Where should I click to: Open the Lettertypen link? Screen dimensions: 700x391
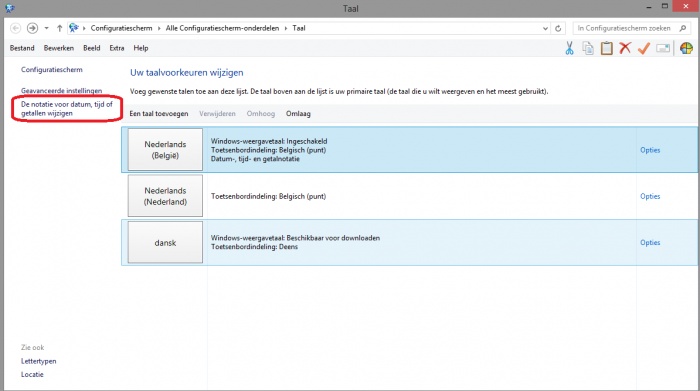pyautogui.click(x=38, y=361)
